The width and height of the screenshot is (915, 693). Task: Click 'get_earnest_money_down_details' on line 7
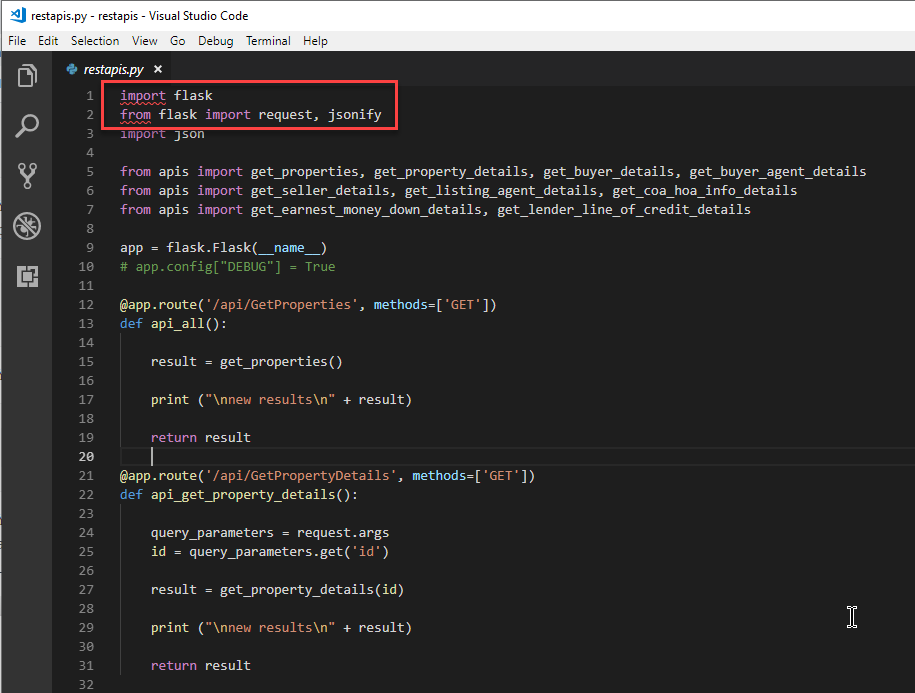[366, 209]
